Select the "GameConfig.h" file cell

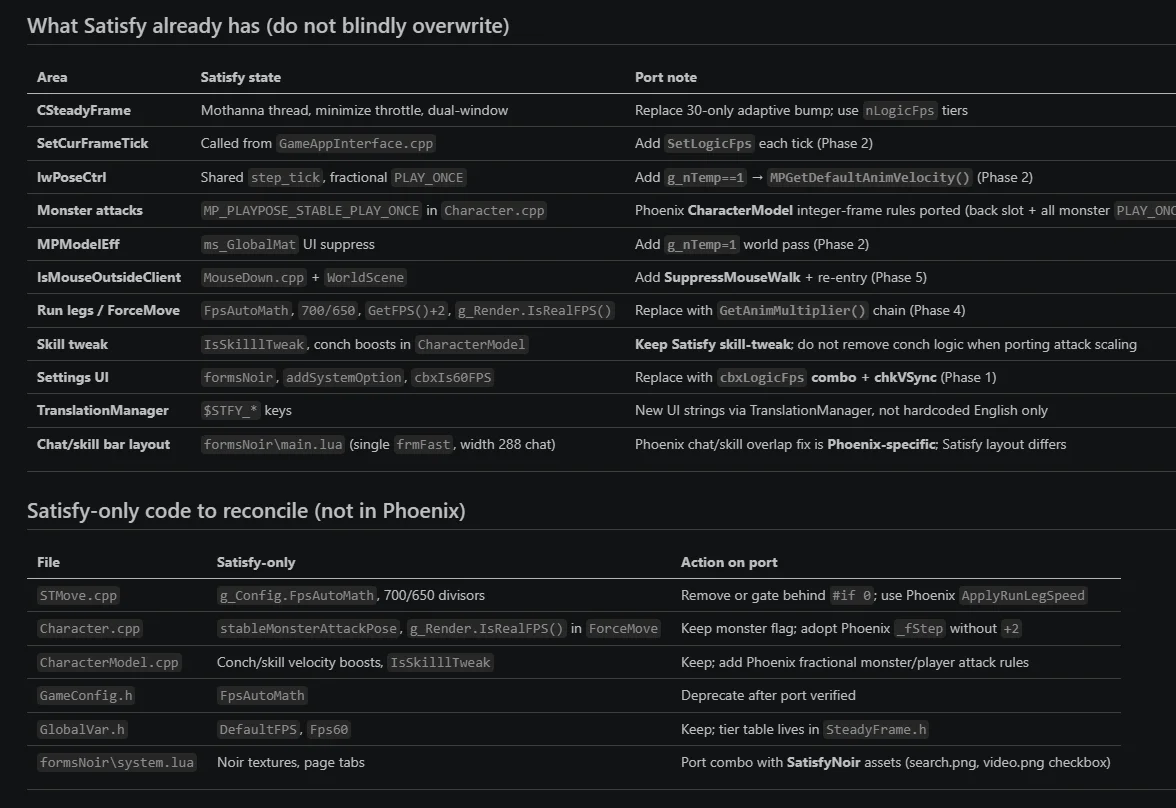[x=86, y=695]
